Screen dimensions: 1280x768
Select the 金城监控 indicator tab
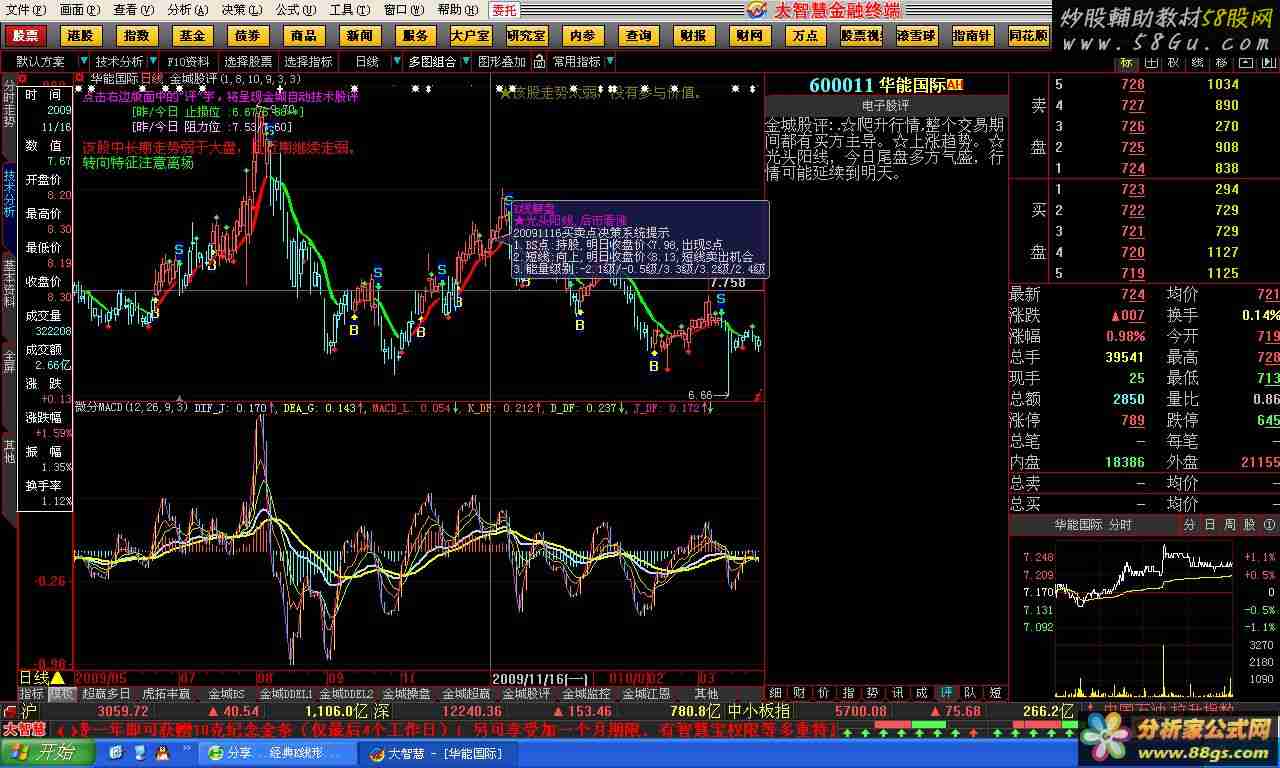click(586, 693)
